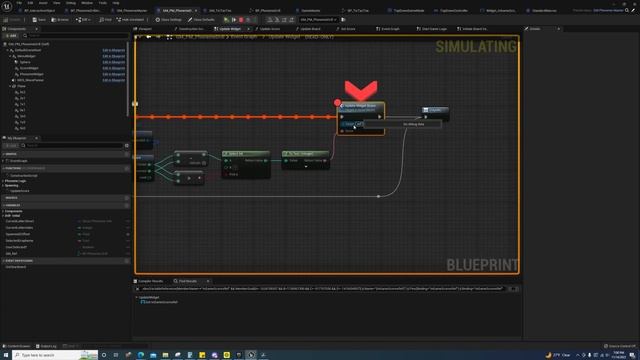Switch to the Start Game Logic tab
The height and width of the screenshot is (360, 640).
tap(431, 29)
